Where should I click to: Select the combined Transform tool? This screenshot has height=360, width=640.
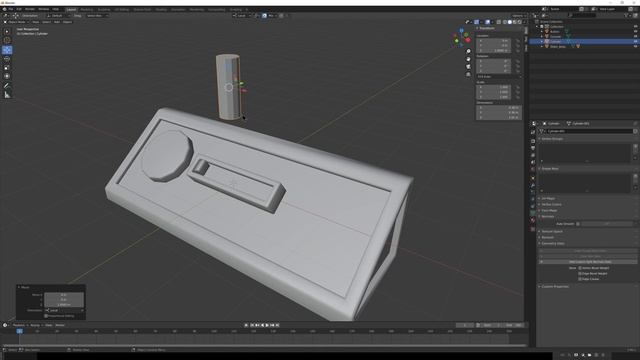click(x=7, y=76)
